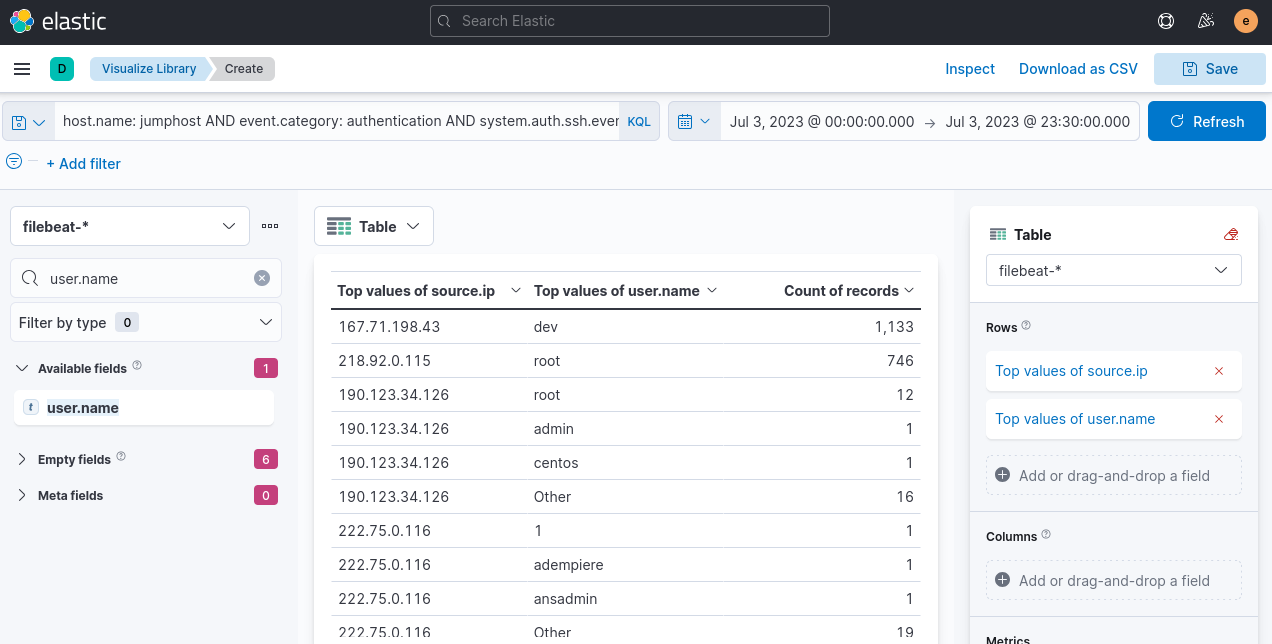Click the Inspect link
The width and height of the screenshot is (1272, 644).
pyautogui.click(x=970, y=69)
